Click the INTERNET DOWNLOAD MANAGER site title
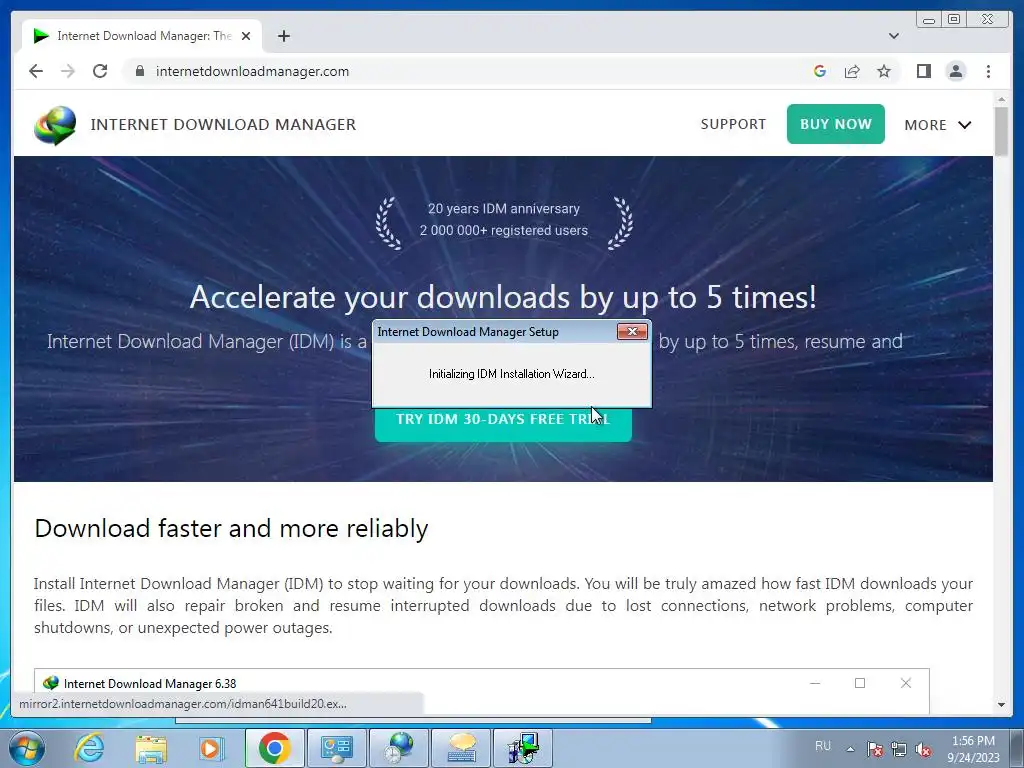Image resolution: width=1024 pixels, height=768 pixels. (223, 124)
